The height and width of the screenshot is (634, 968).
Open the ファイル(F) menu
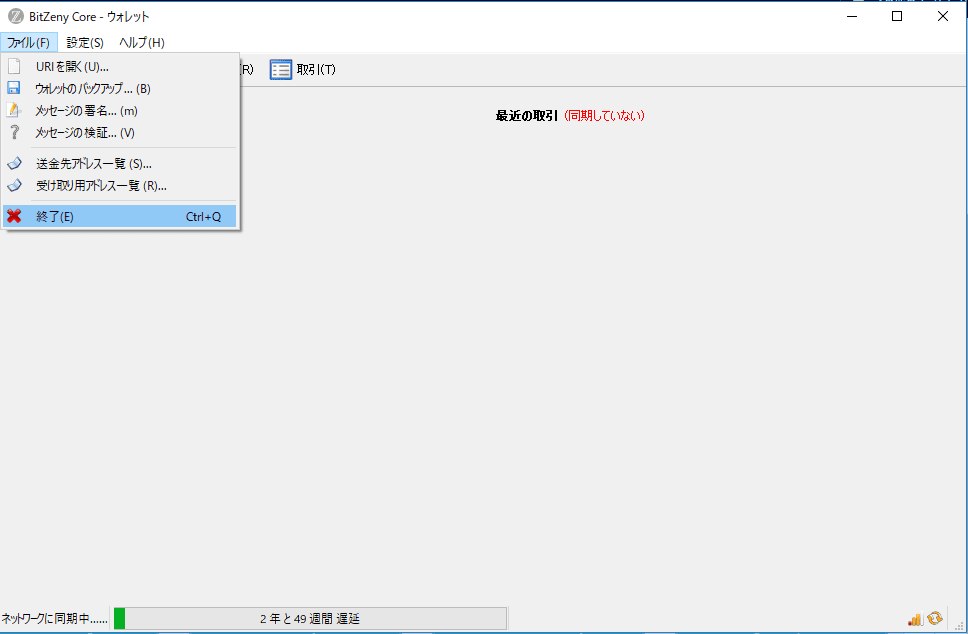pyautogui.click(x=28, y=43)
